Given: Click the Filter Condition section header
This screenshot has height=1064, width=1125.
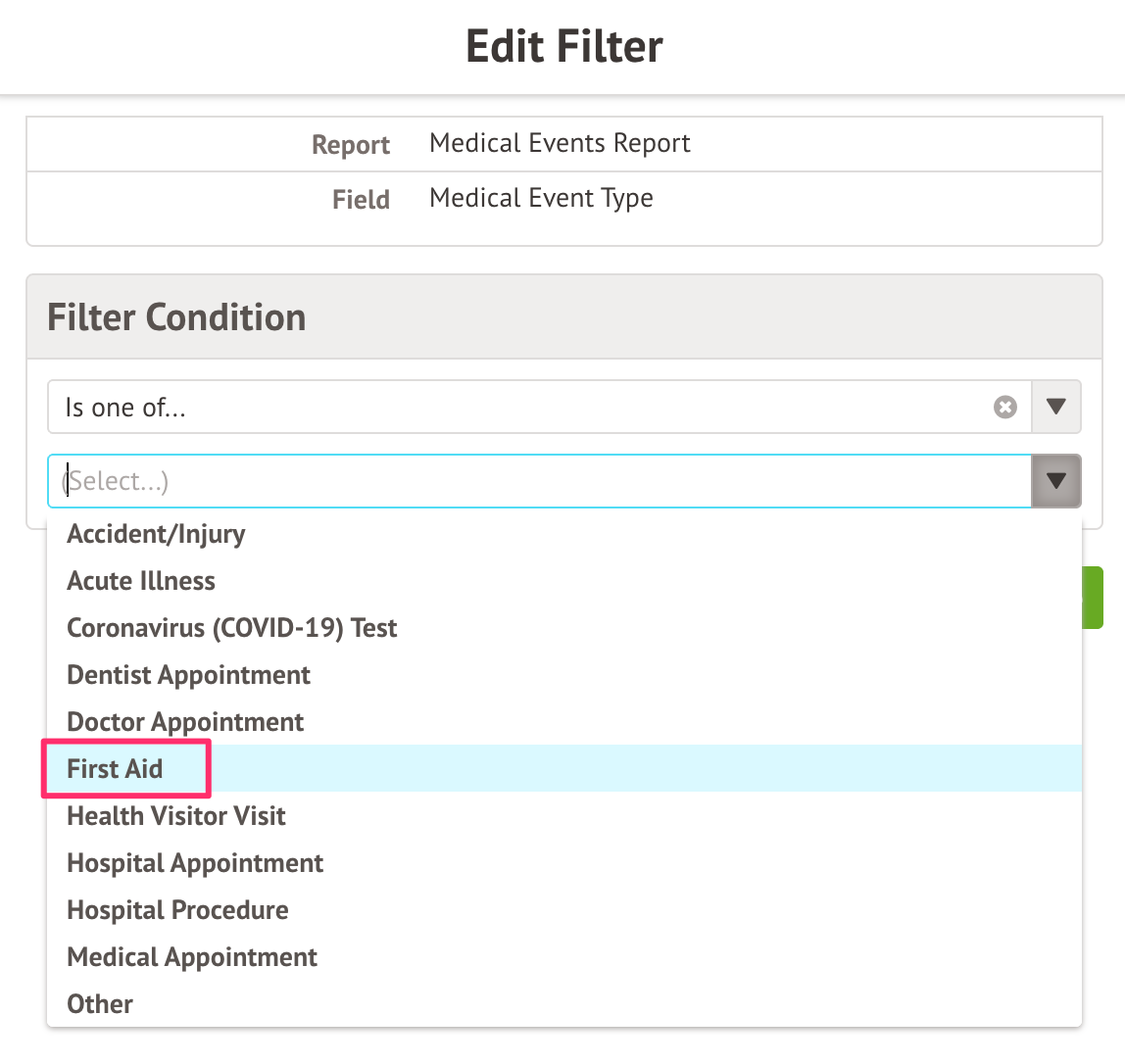Looking at the screenshot, I should tap(176, 317).
